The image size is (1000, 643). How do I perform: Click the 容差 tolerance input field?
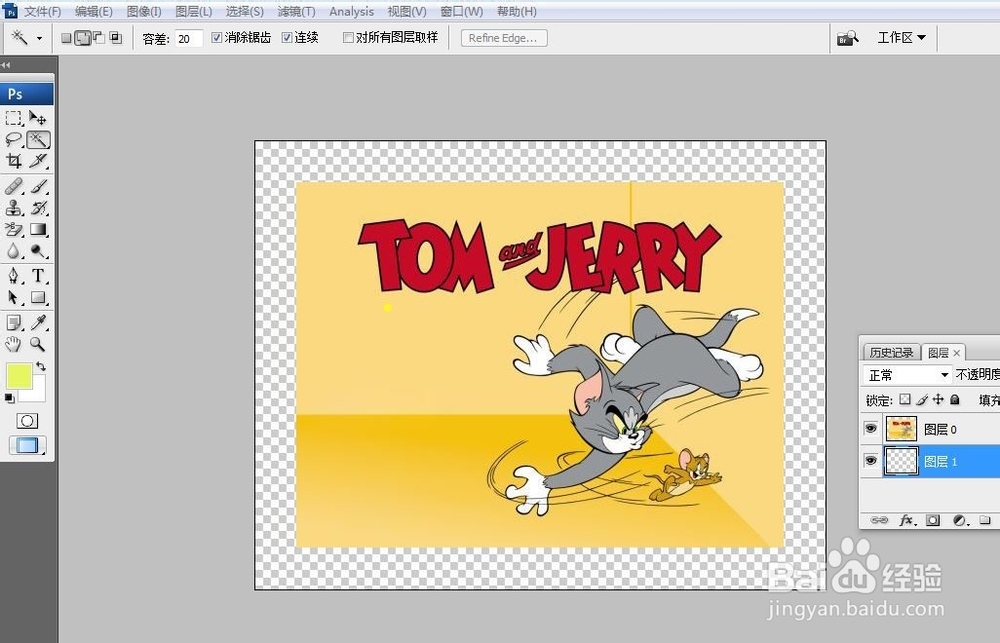189,38
